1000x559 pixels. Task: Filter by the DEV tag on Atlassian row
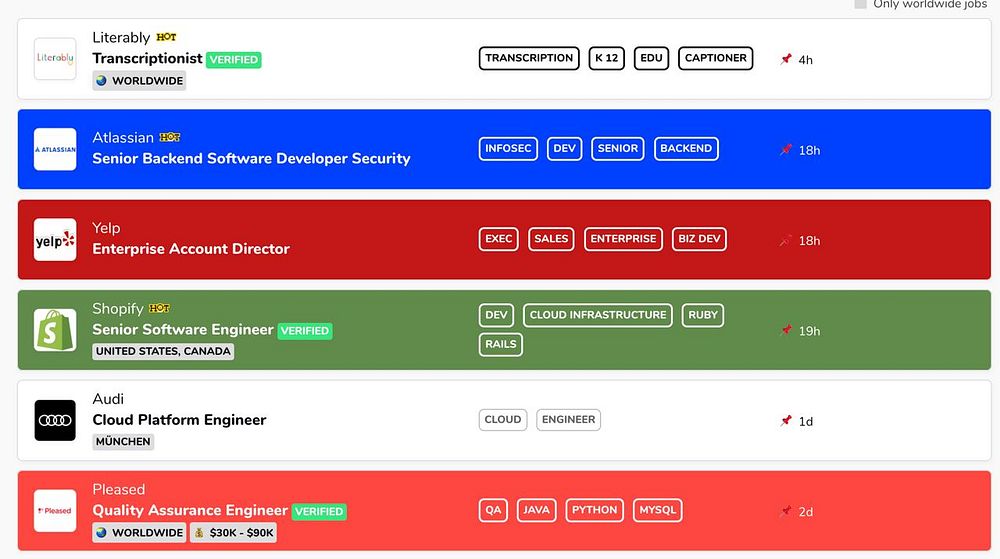point(564,149)
